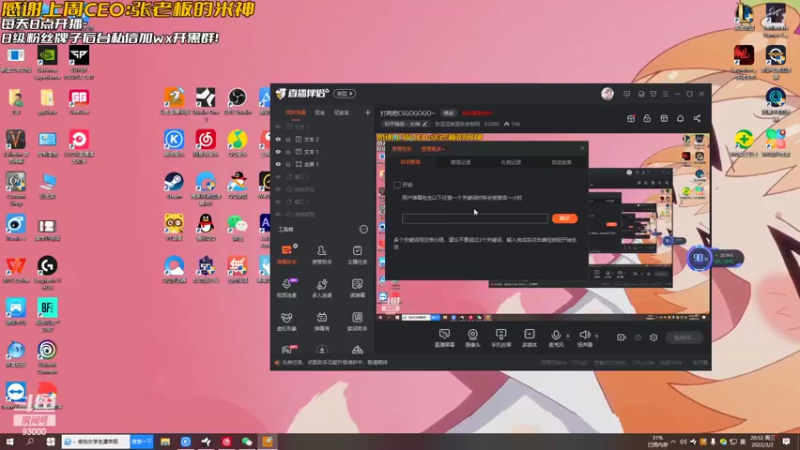Open the 管理更多> link in the dialog
This screenshot has width=800, height=450.
[x=433, y=149]
